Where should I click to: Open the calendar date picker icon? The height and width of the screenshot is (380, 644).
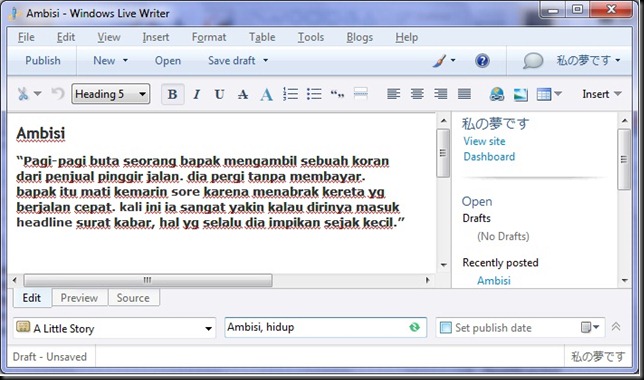(x=586, y=327)
